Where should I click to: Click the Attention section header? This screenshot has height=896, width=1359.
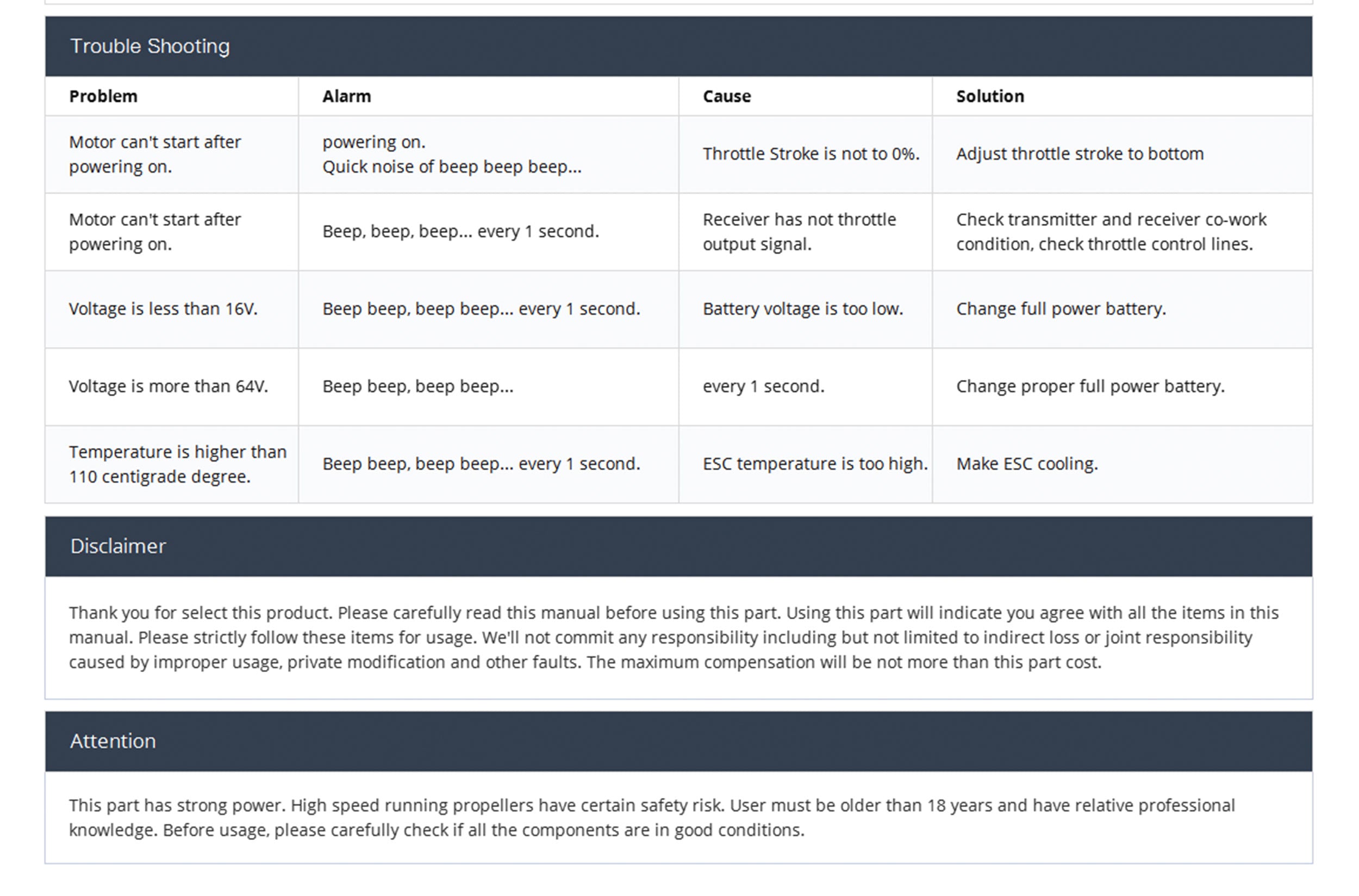click(113, 741)
